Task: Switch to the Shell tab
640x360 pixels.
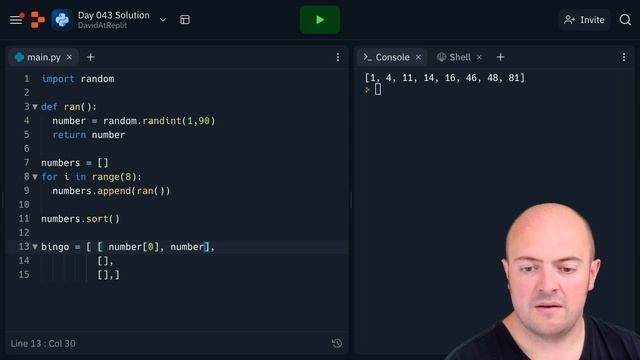Action: click(460, 57)
